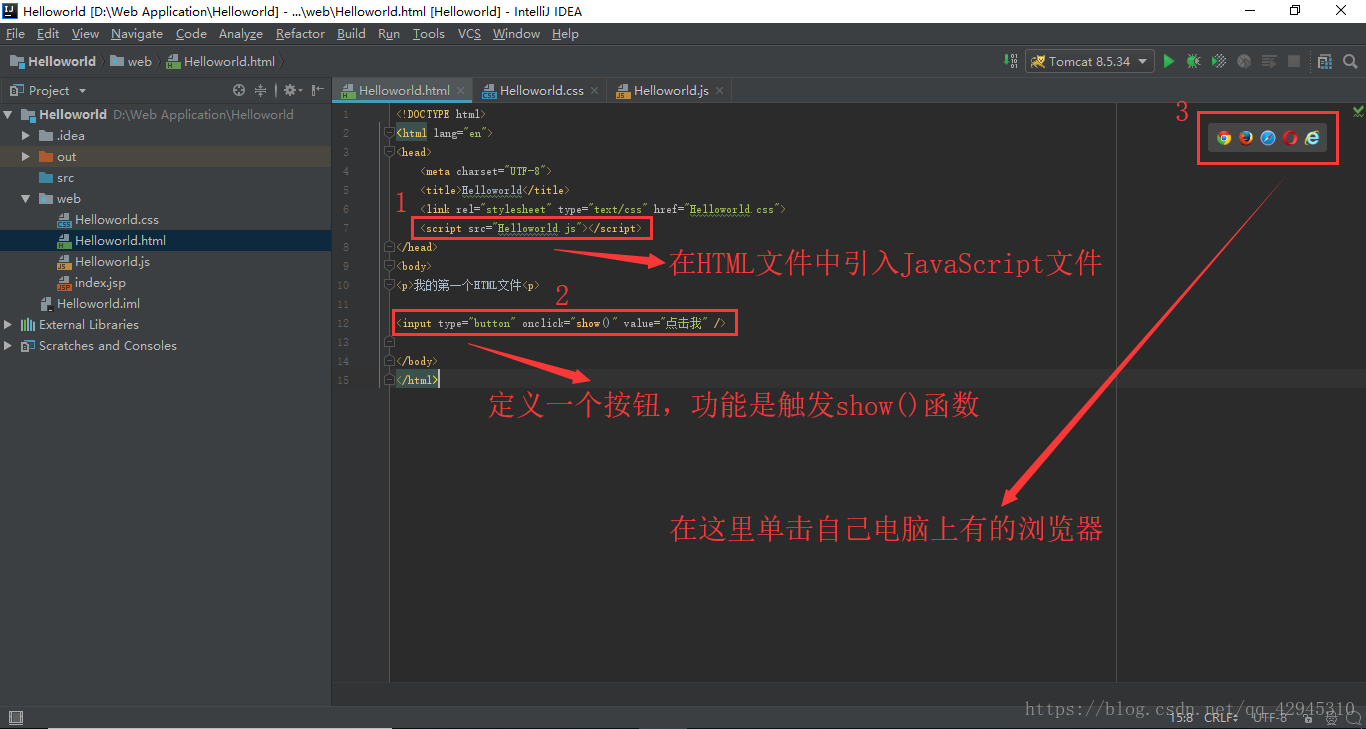Click the CRLF line separator selector
Viewport: 1366px width, 729px height.
[1222, 717]
